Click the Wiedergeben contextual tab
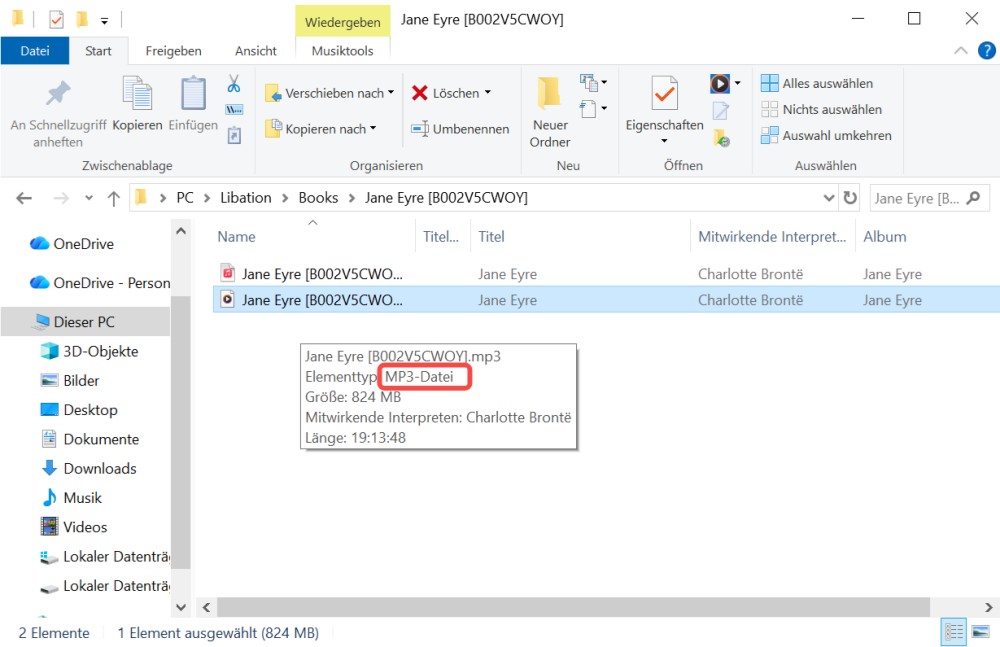1000x647 pixels. 342,22
